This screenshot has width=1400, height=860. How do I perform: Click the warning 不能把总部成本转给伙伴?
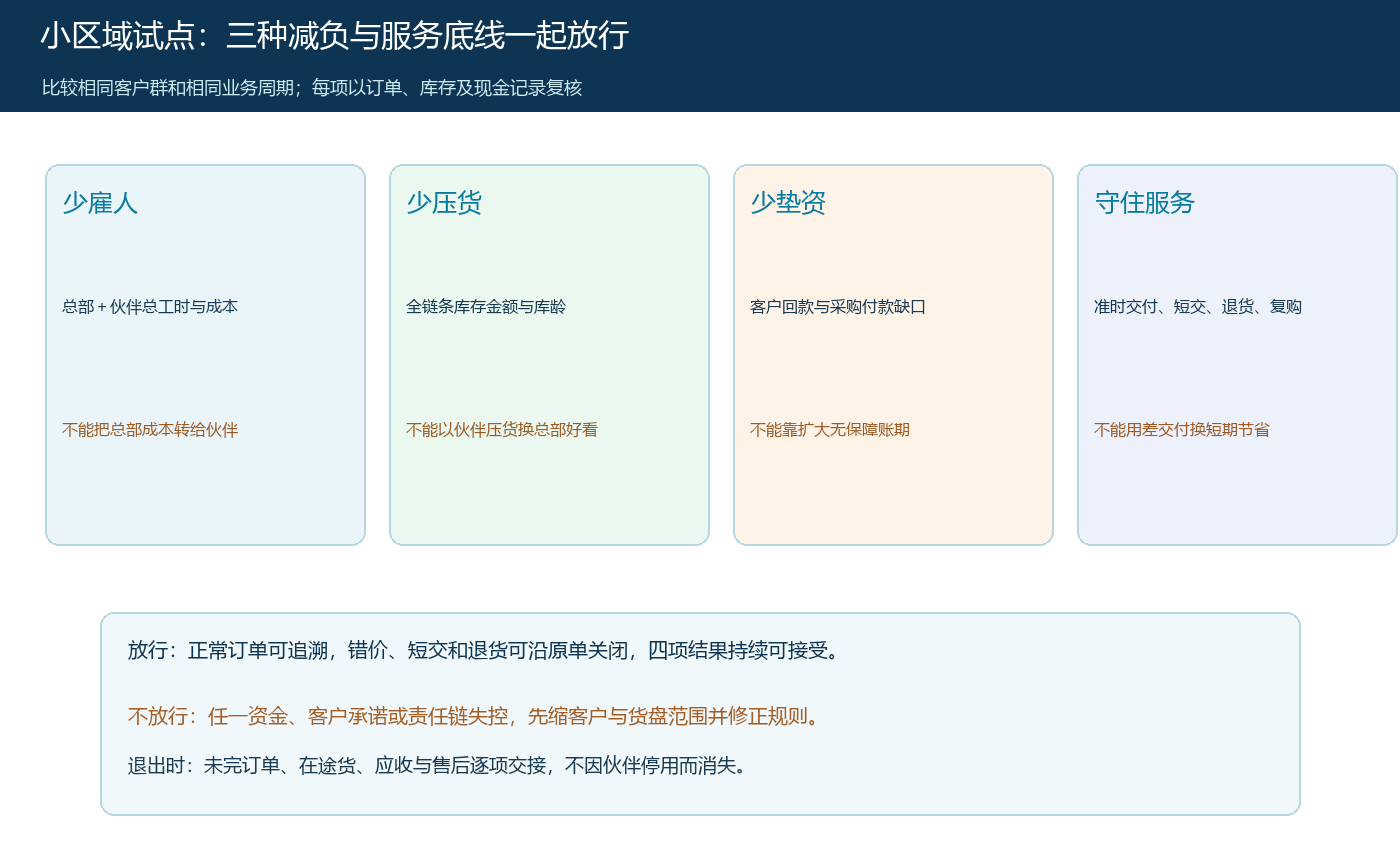pos(150,430)
